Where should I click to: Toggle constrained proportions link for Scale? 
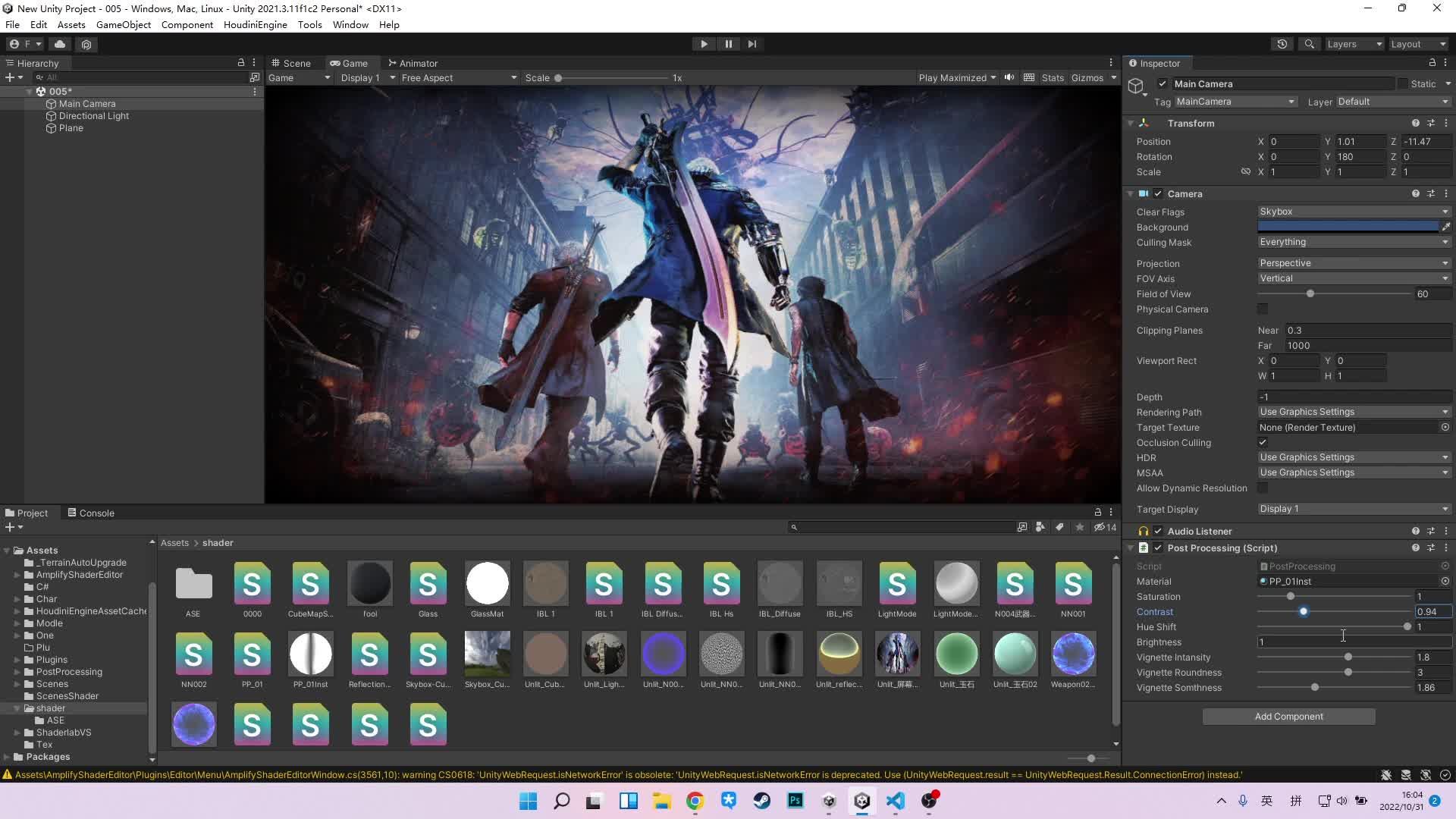(x=1245, y=171)
